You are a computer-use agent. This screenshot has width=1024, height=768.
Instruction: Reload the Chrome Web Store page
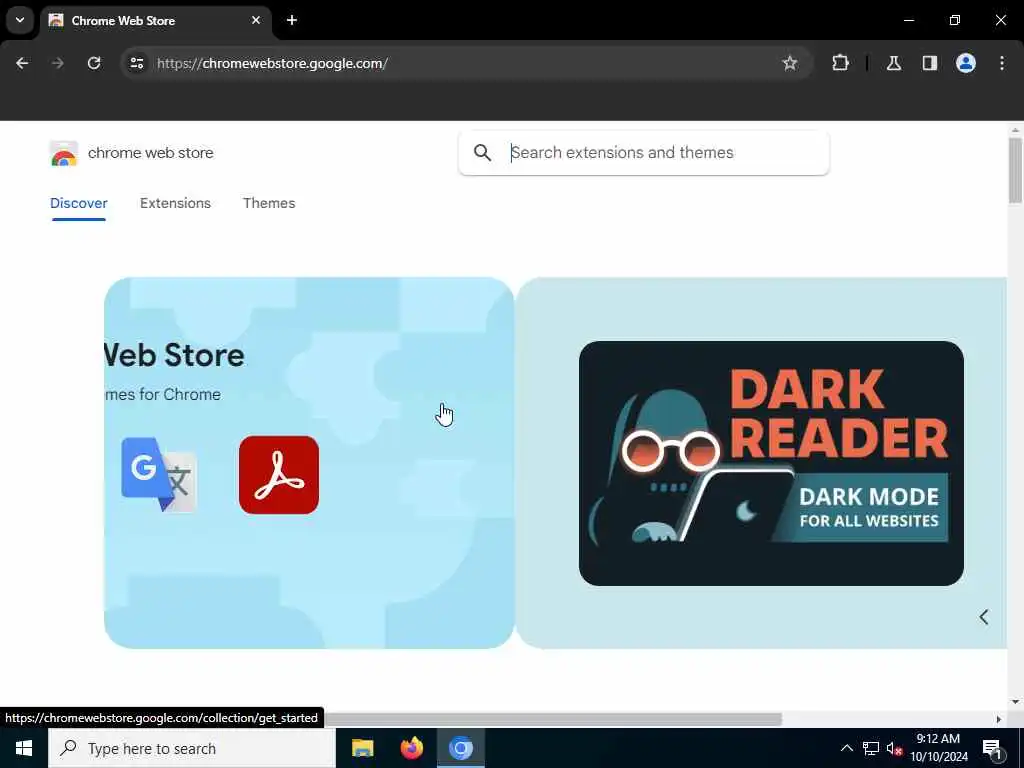pyautogui.click(x=94, y=63)
